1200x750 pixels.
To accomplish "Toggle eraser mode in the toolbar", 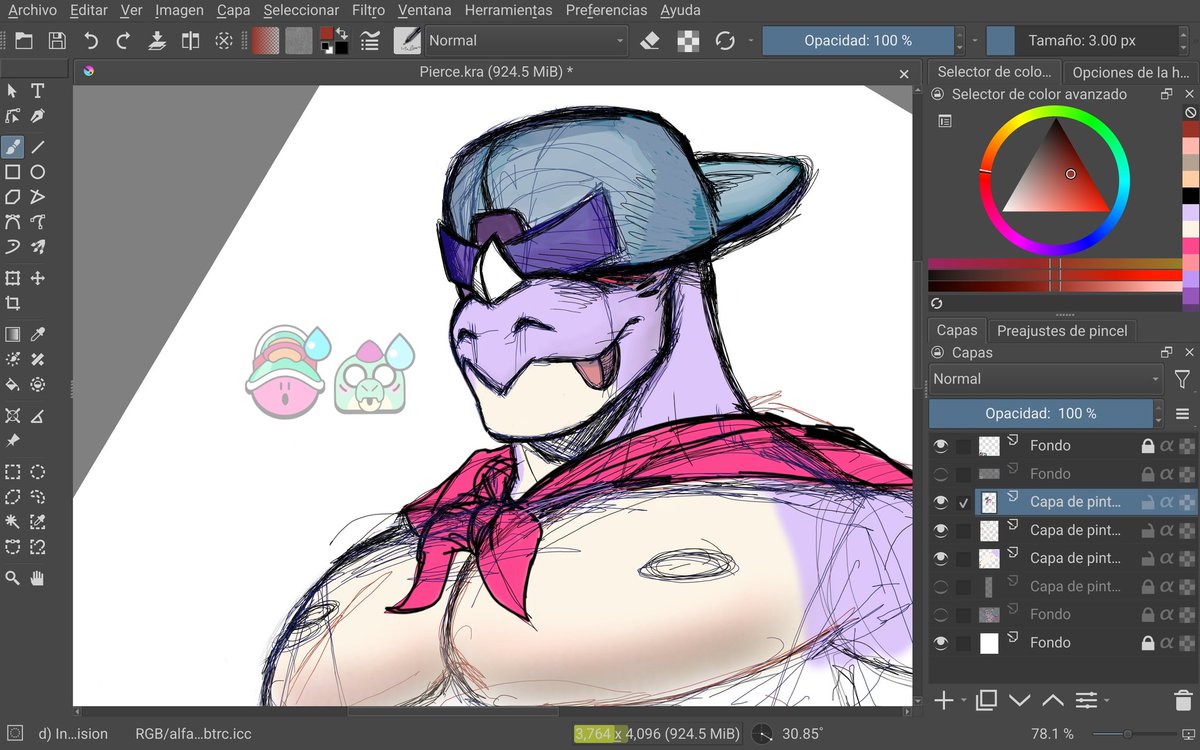I will (x=650, y=41).
